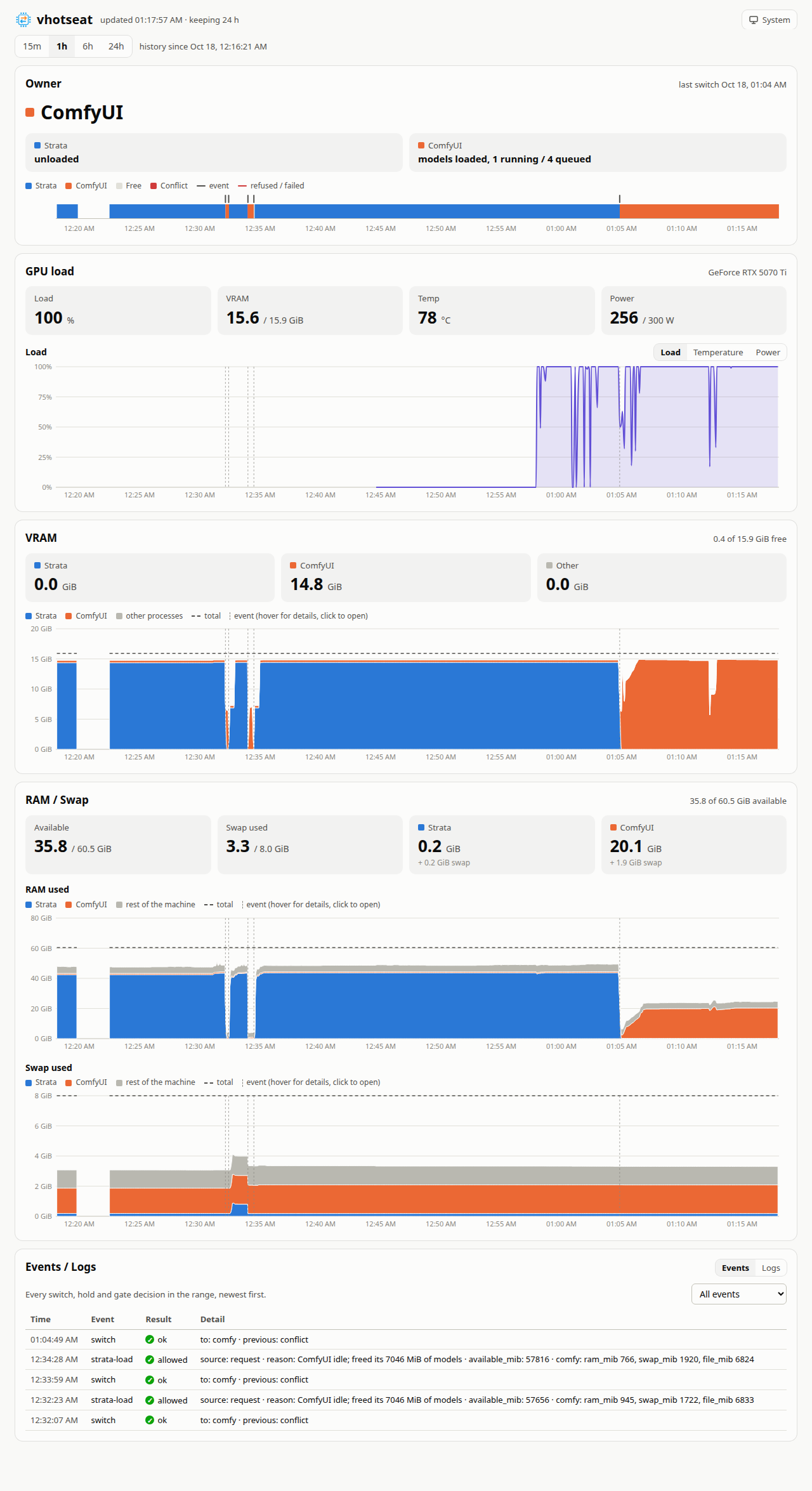
Task: Select the 1h time range
Action: [62, 46]
